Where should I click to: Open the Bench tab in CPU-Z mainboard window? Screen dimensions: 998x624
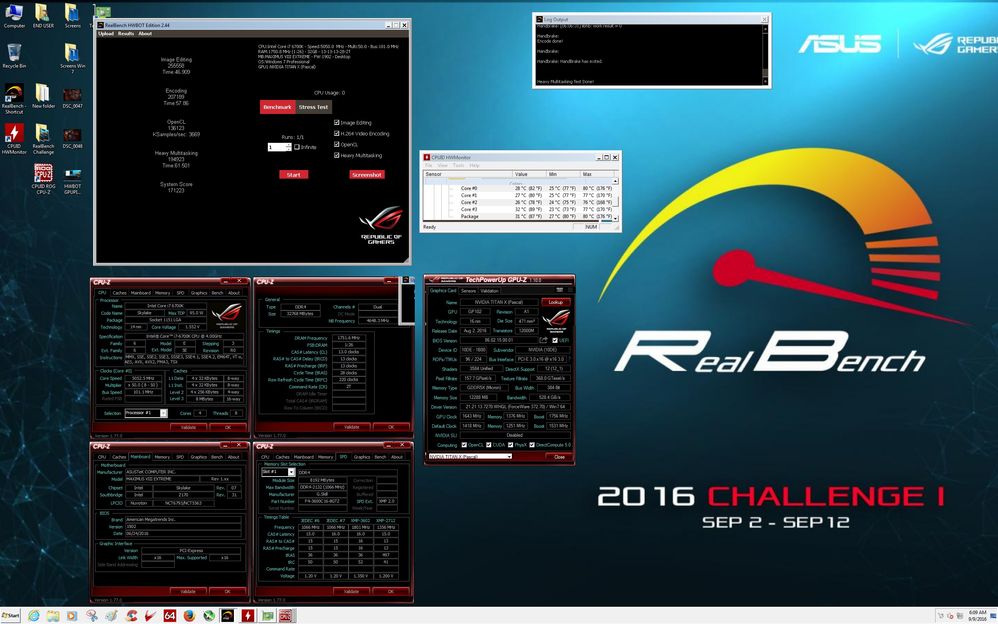[216, 457]
